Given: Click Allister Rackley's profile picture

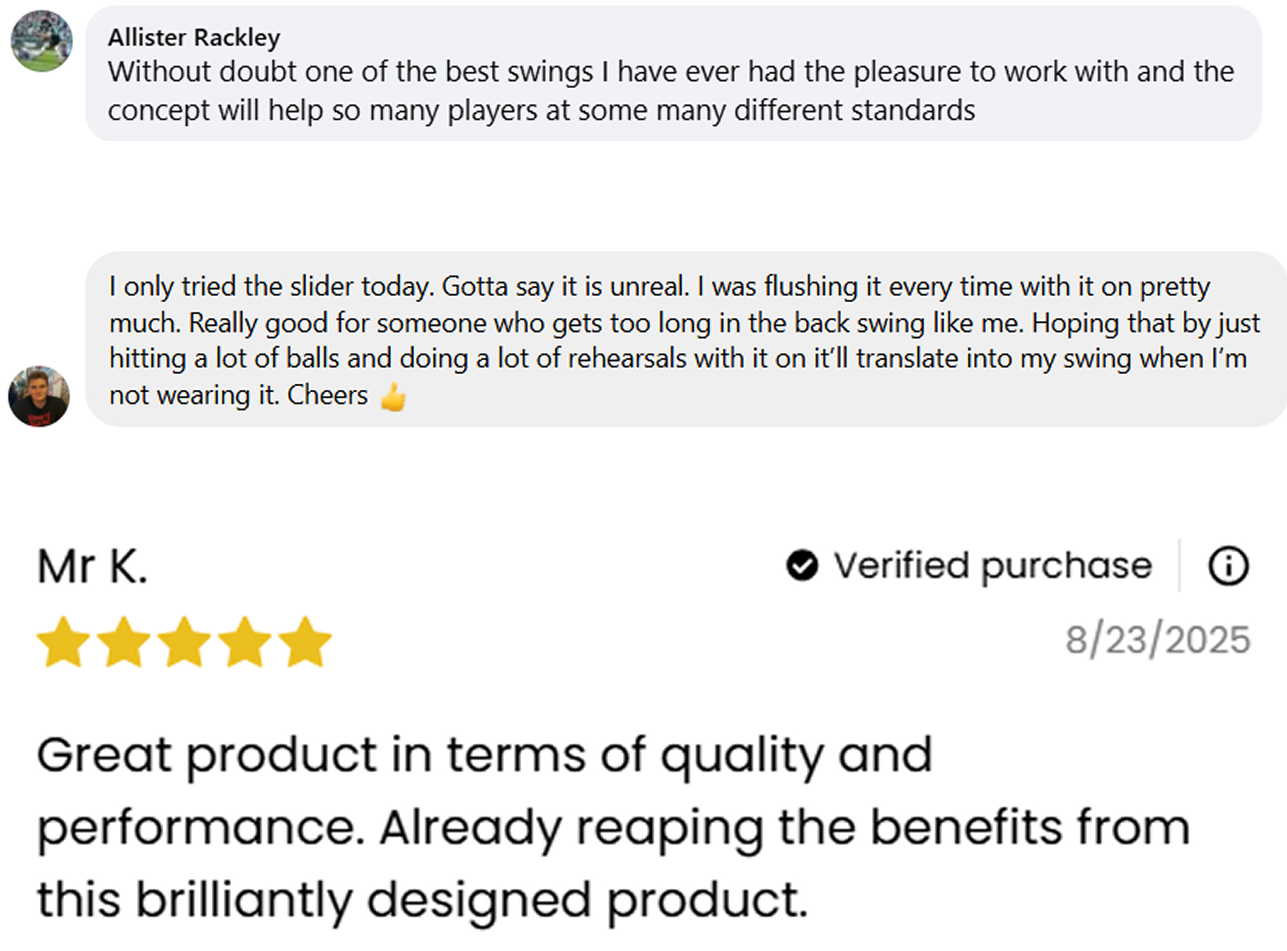Looking at the screenshot, I should (x=41, y=41).
